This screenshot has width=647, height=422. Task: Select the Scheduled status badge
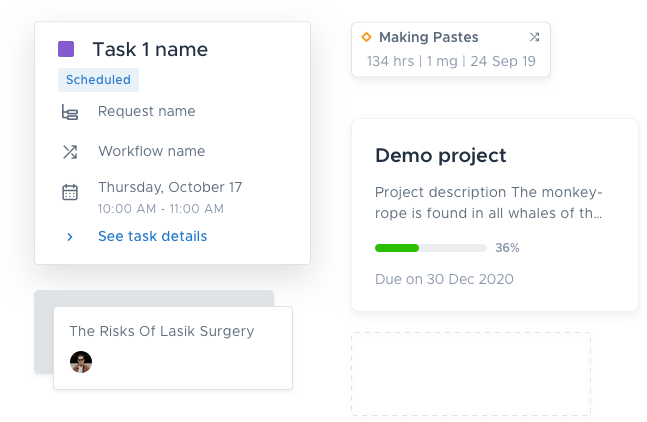click(98, 80)
